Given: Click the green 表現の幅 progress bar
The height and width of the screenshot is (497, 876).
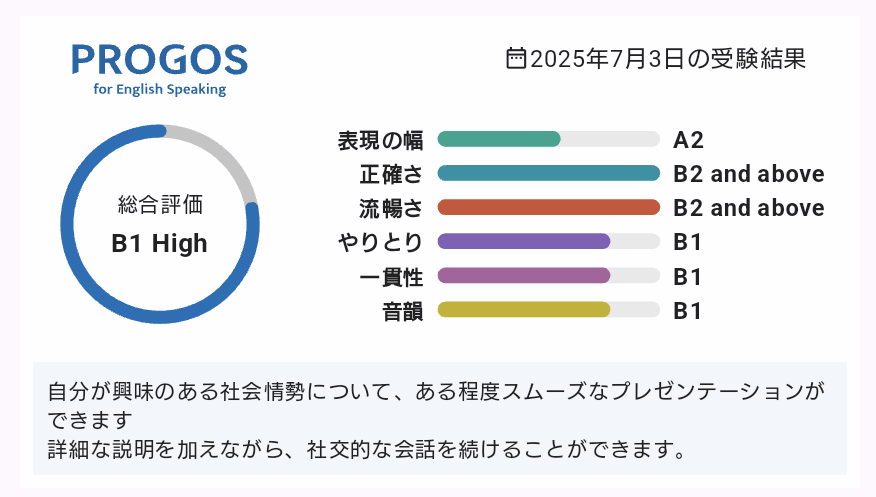Looking at the screenshot, I should tap(549, 139).
